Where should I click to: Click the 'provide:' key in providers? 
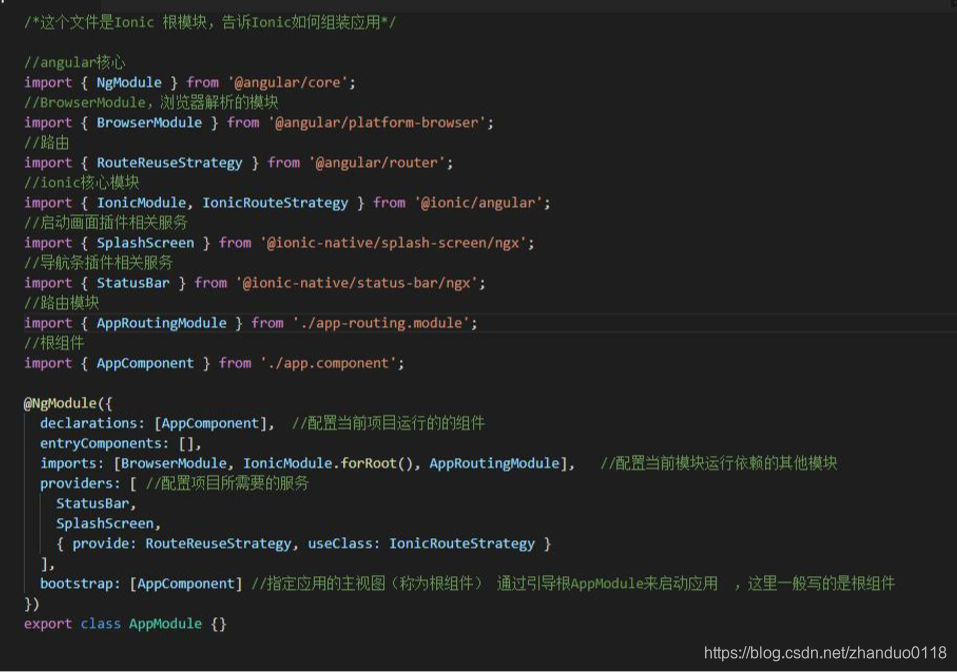coord(104,544)
